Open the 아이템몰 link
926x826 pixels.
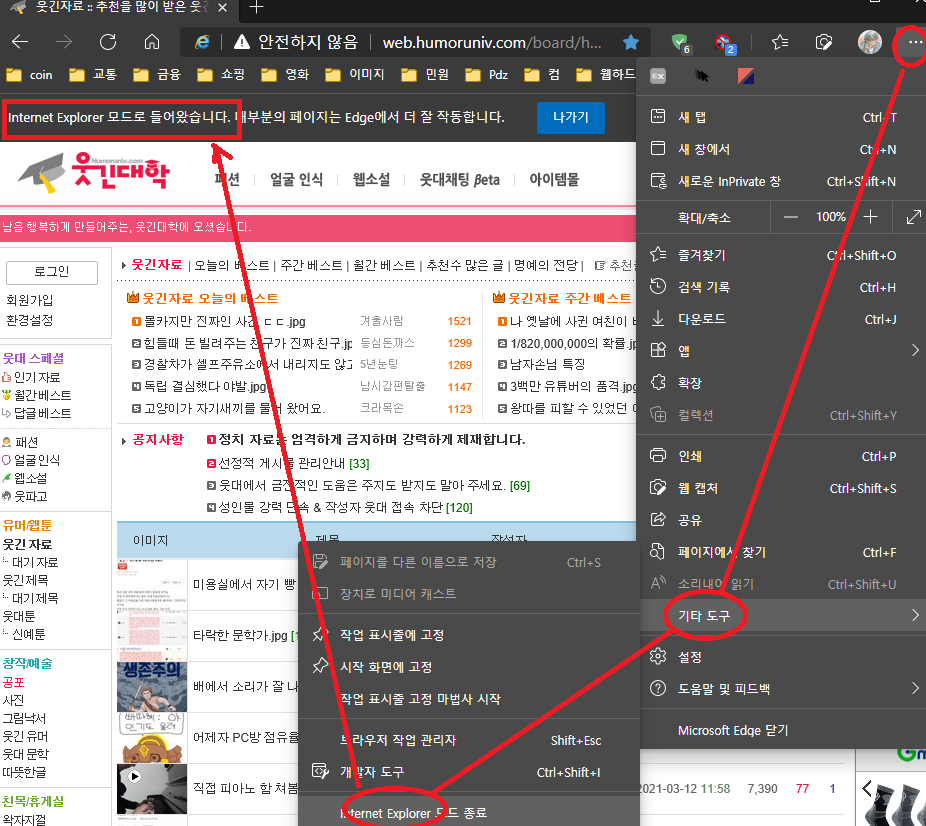point(554,179)
